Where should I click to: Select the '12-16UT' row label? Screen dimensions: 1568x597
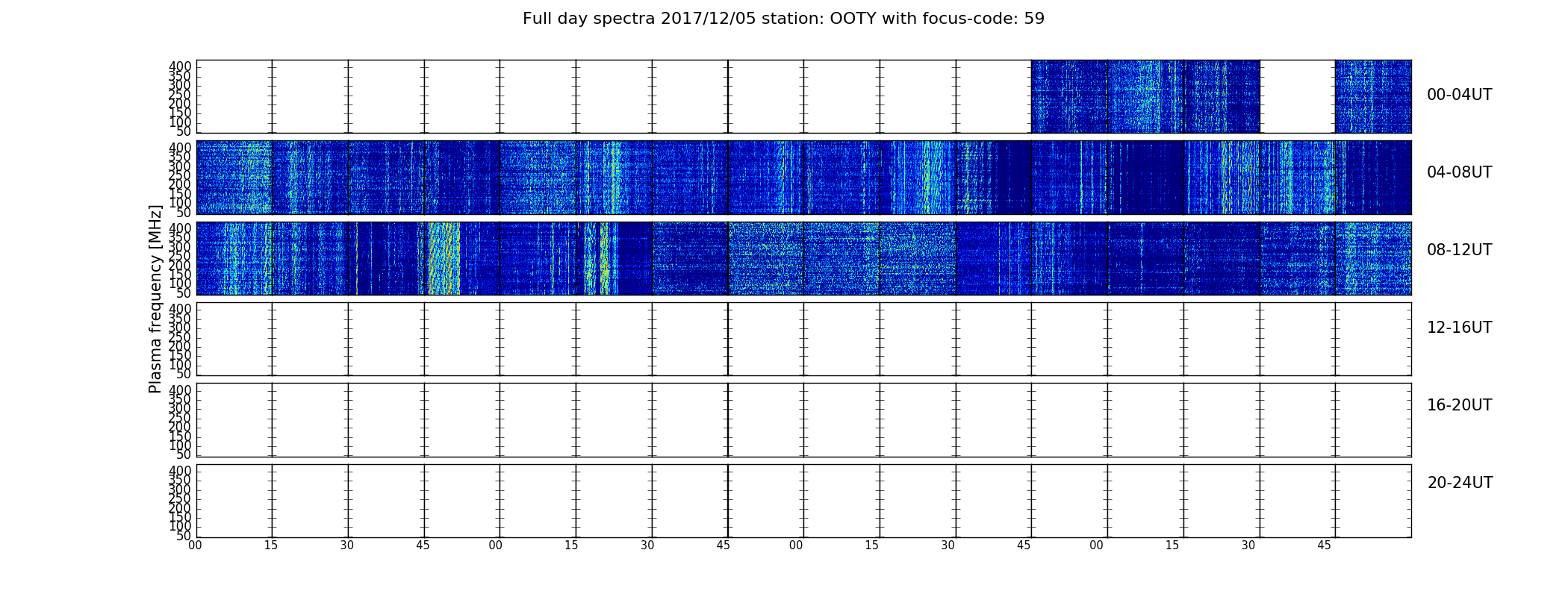tap(1459, 328)
